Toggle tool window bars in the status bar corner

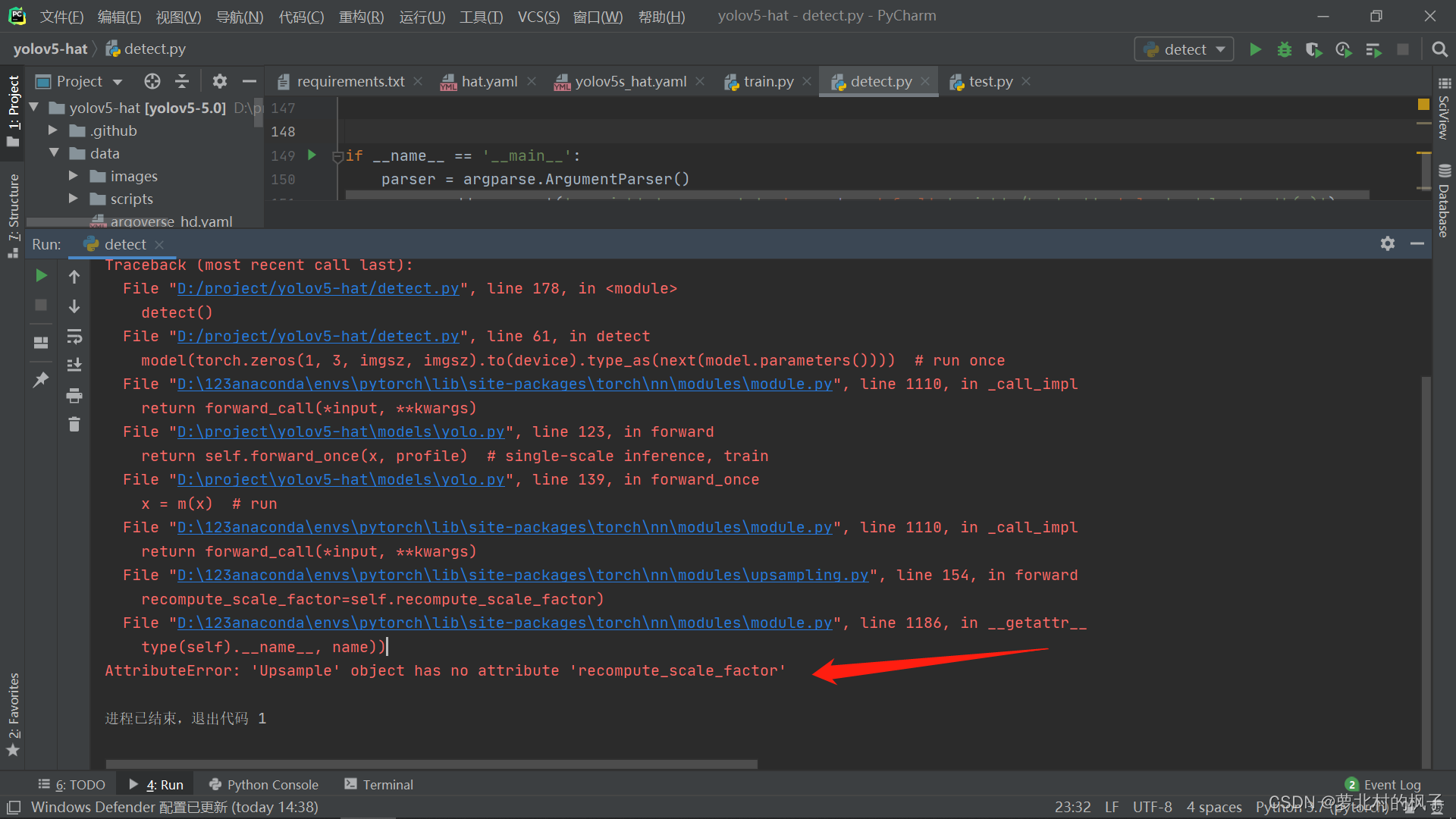point(14,807)
